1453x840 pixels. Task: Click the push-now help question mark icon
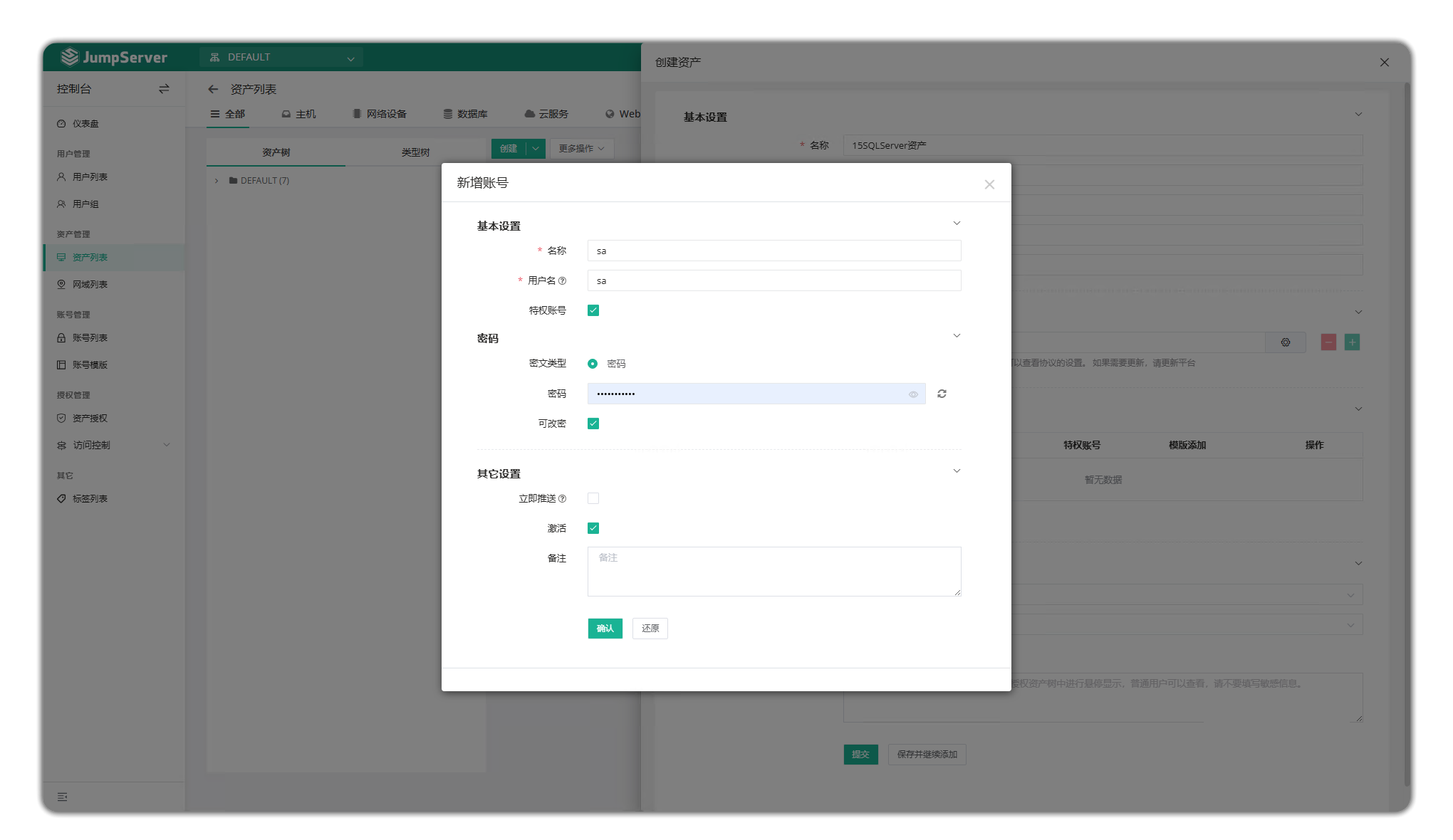[x=563, y=499]
